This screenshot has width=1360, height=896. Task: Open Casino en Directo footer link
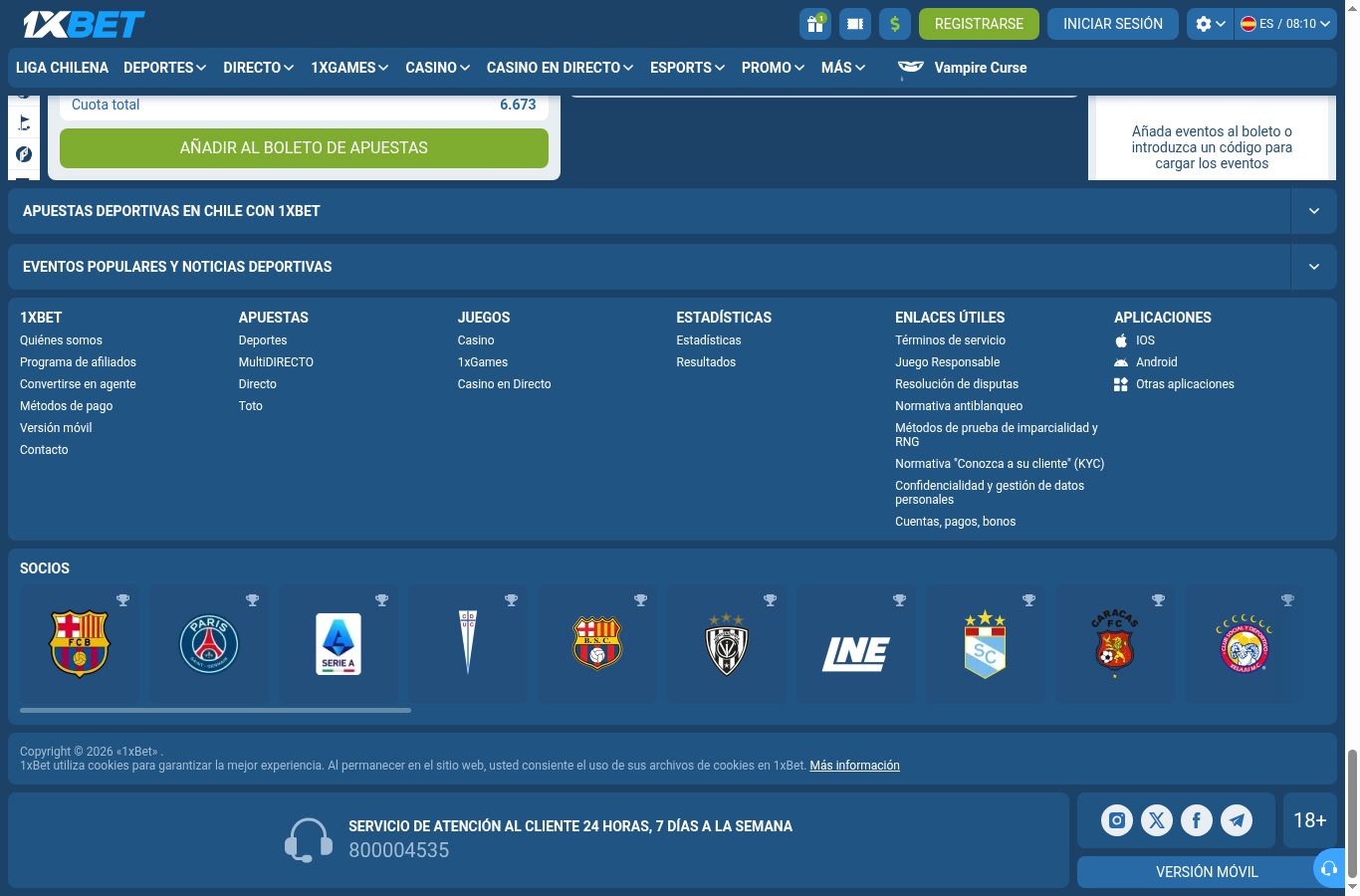point(504,384)
